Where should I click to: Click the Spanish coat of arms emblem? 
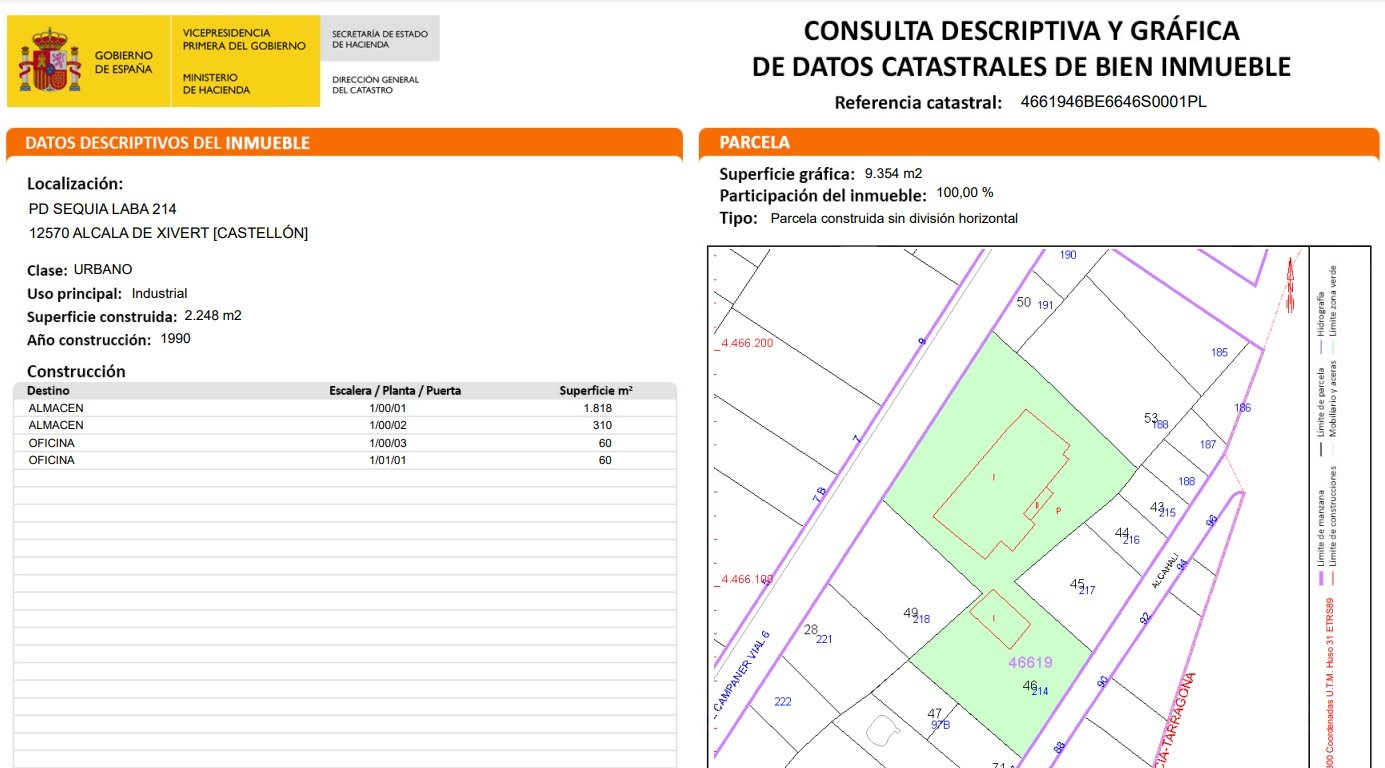pos(50,60)
